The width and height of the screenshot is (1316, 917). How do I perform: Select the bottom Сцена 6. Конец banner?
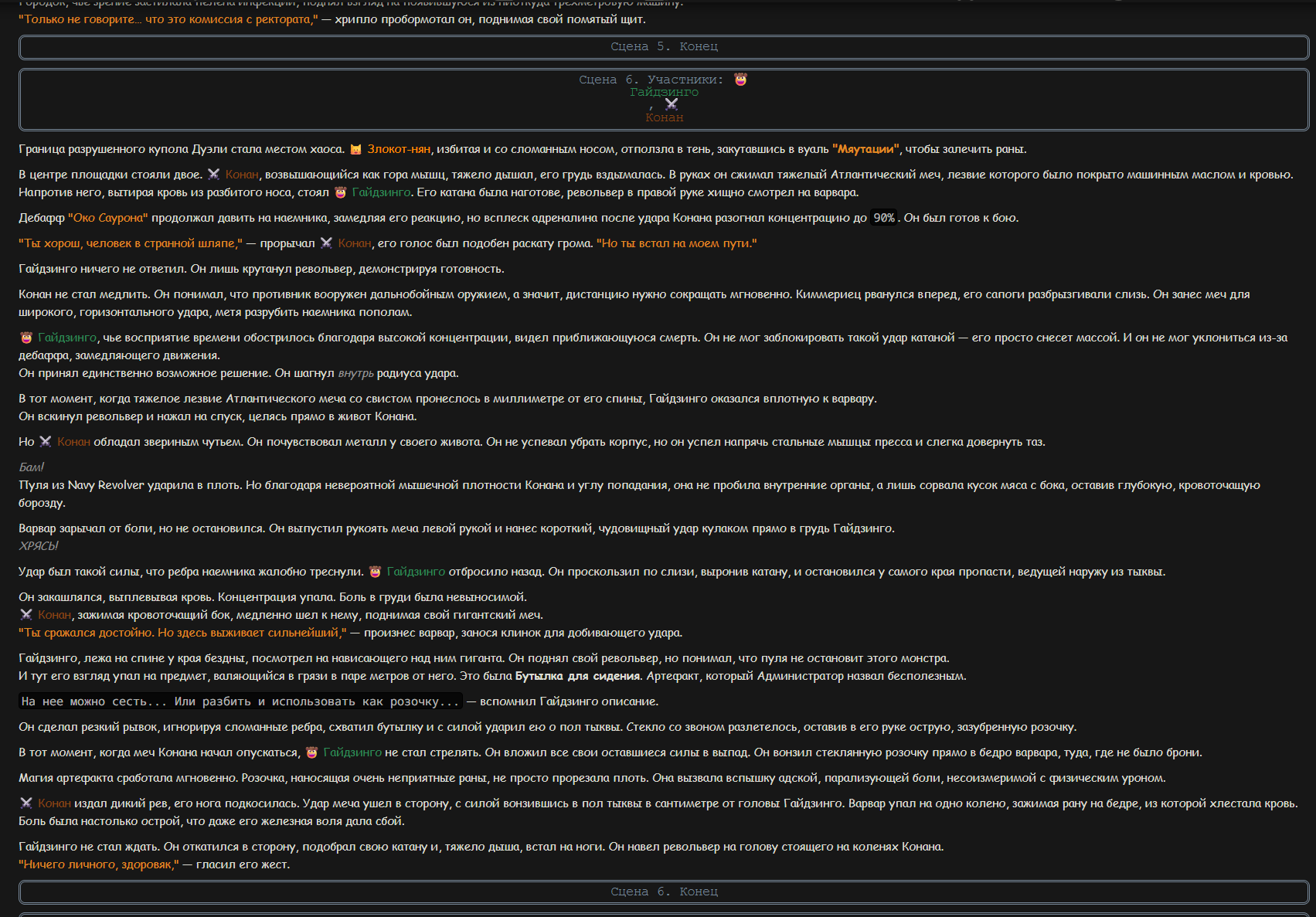tap(664, 892)
